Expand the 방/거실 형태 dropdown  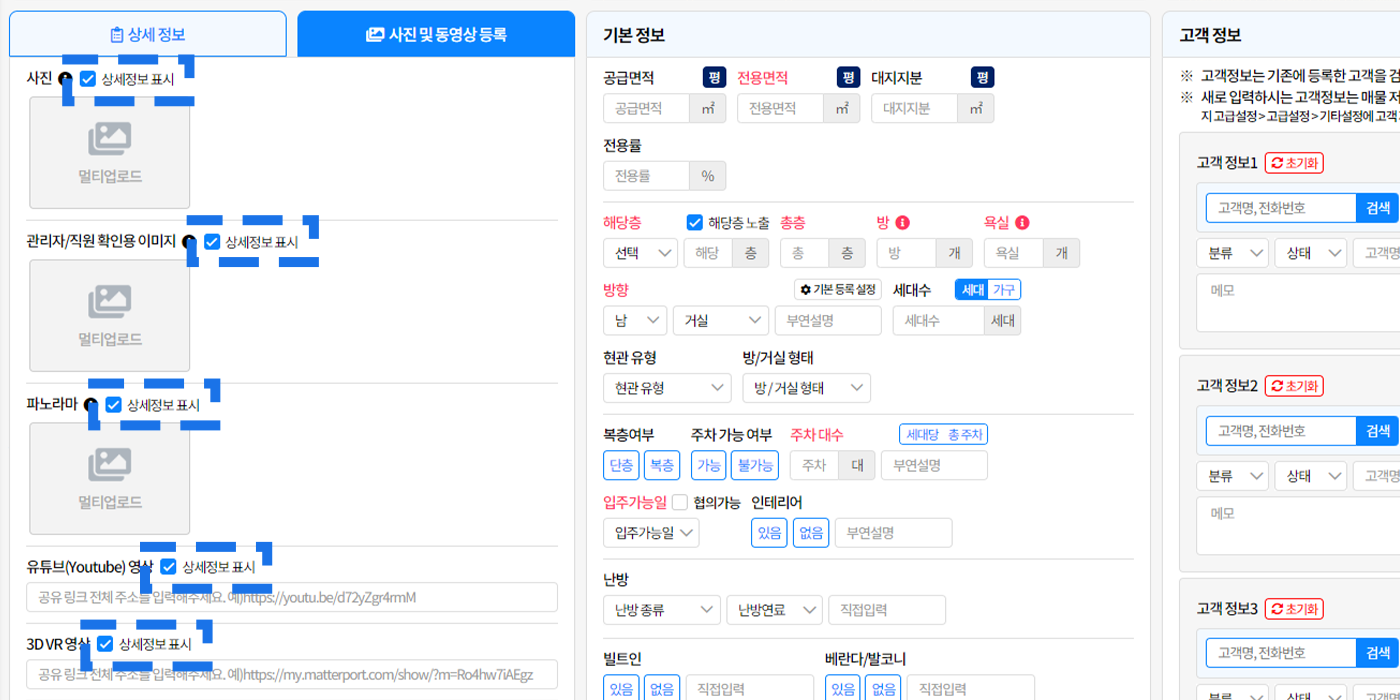coord(807,388)
